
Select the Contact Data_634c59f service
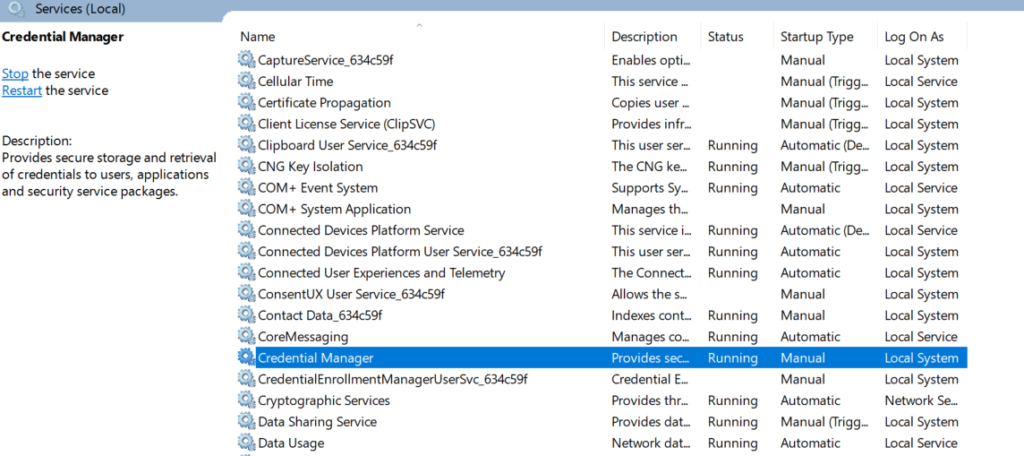tap(320, 315)
